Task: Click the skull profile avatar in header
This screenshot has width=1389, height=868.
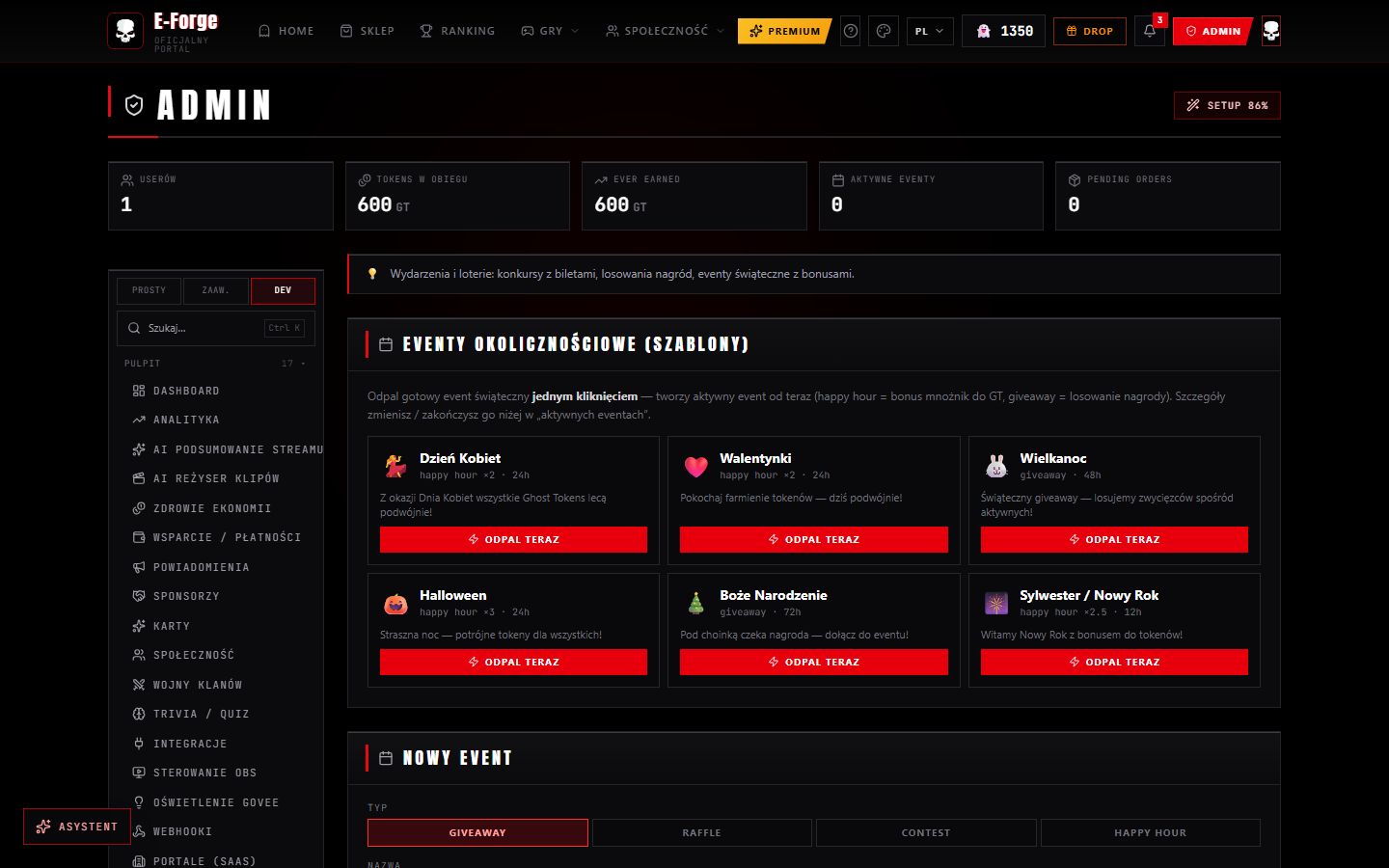Action: [x=1271, y=31]
